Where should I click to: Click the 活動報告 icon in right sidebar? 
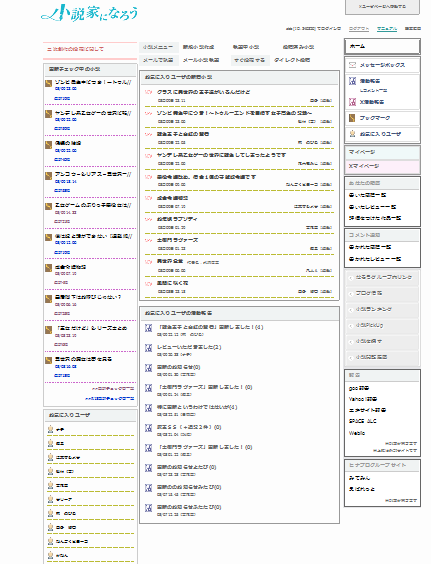(x=353, y=81)
